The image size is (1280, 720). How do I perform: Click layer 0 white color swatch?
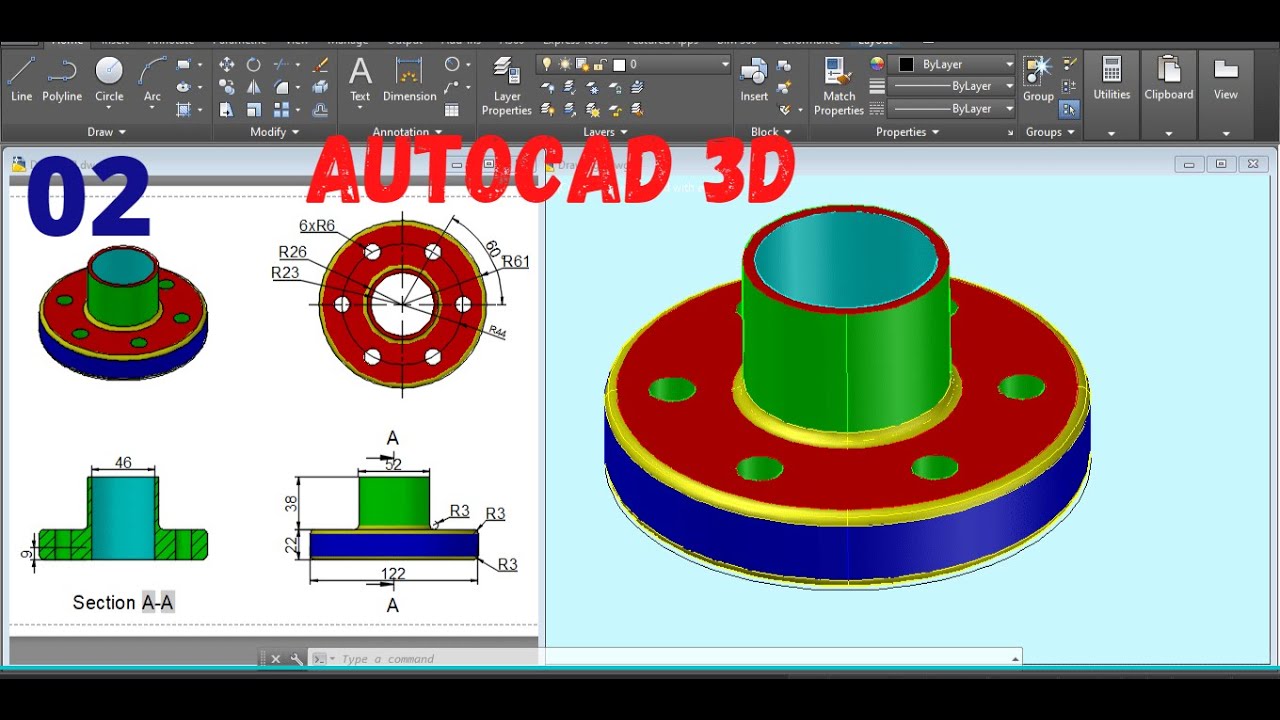[x=619, y=64]
